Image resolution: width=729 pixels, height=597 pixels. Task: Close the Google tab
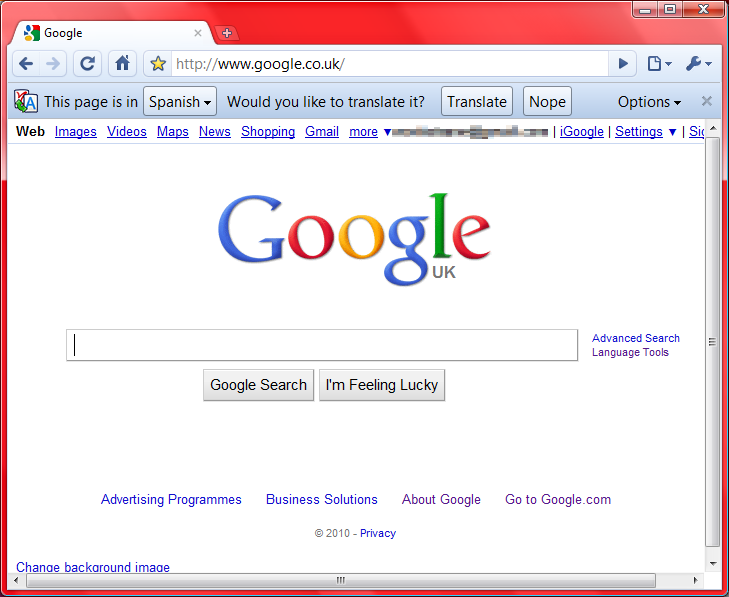point(198,33)
